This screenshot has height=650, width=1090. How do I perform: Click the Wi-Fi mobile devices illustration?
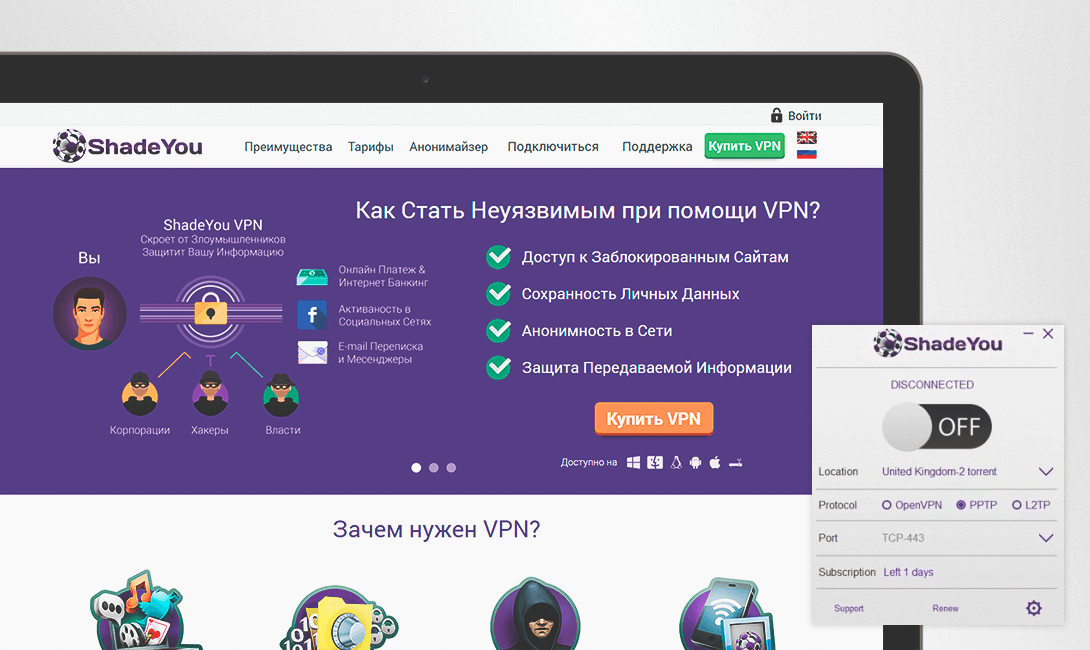coord(727,615)
